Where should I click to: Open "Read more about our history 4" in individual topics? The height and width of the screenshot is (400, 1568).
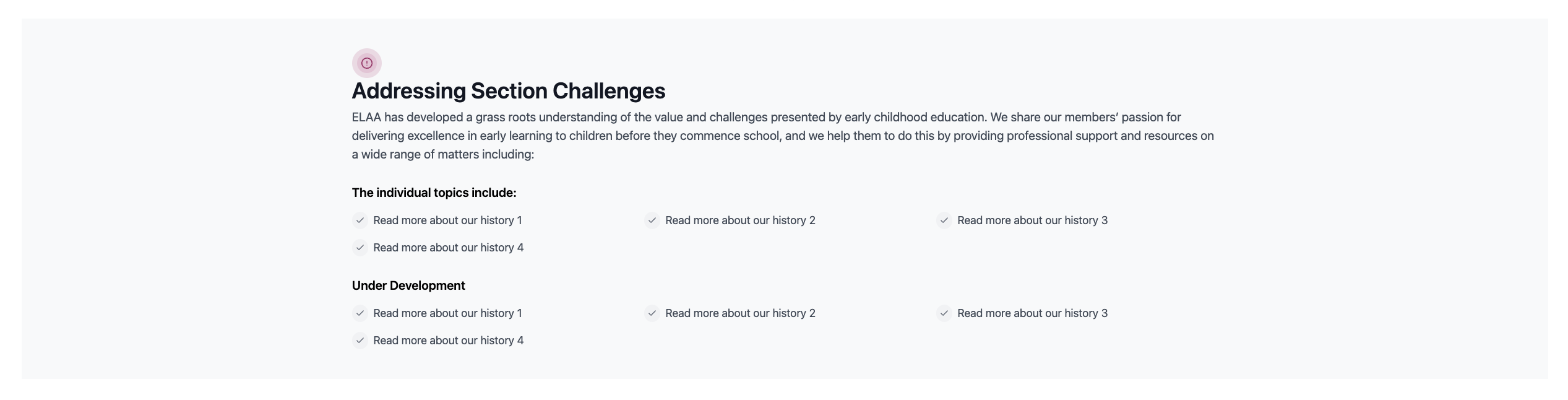coord(448,248)
